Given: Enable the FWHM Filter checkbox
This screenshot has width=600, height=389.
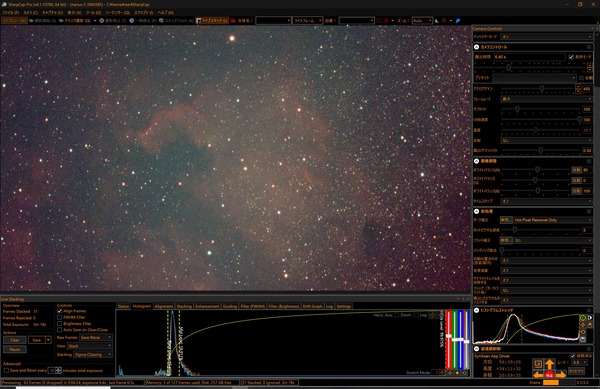Looking at the screenshot, I should point(60,317).
